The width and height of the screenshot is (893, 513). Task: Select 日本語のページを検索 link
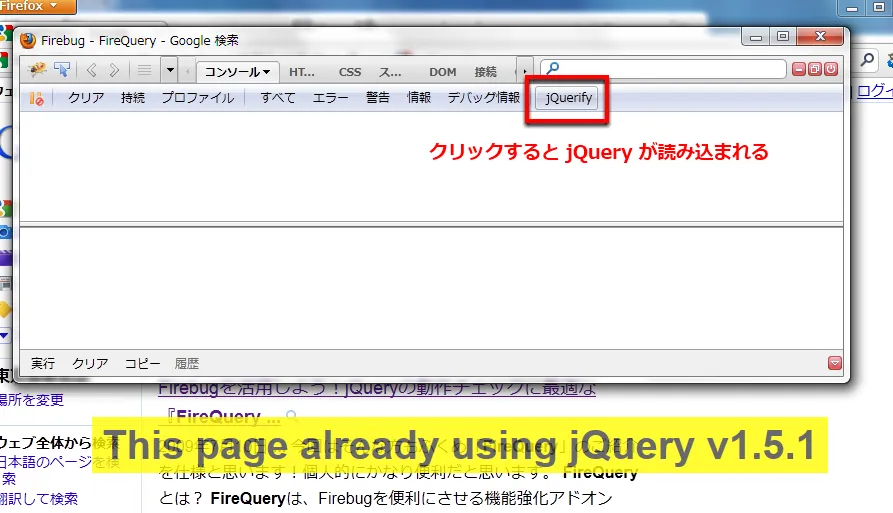click(59, 469)
